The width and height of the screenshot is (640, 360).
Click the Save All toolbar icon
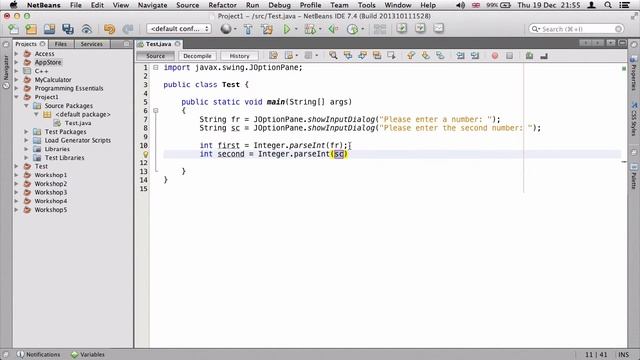(68, 29)
